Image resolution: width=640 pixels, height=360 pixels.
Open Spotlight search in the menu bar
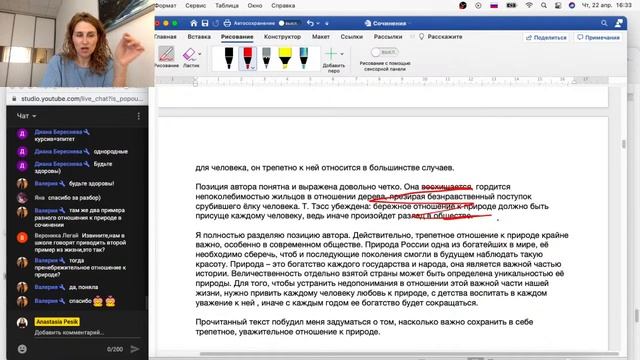click(x=544, y=6)
